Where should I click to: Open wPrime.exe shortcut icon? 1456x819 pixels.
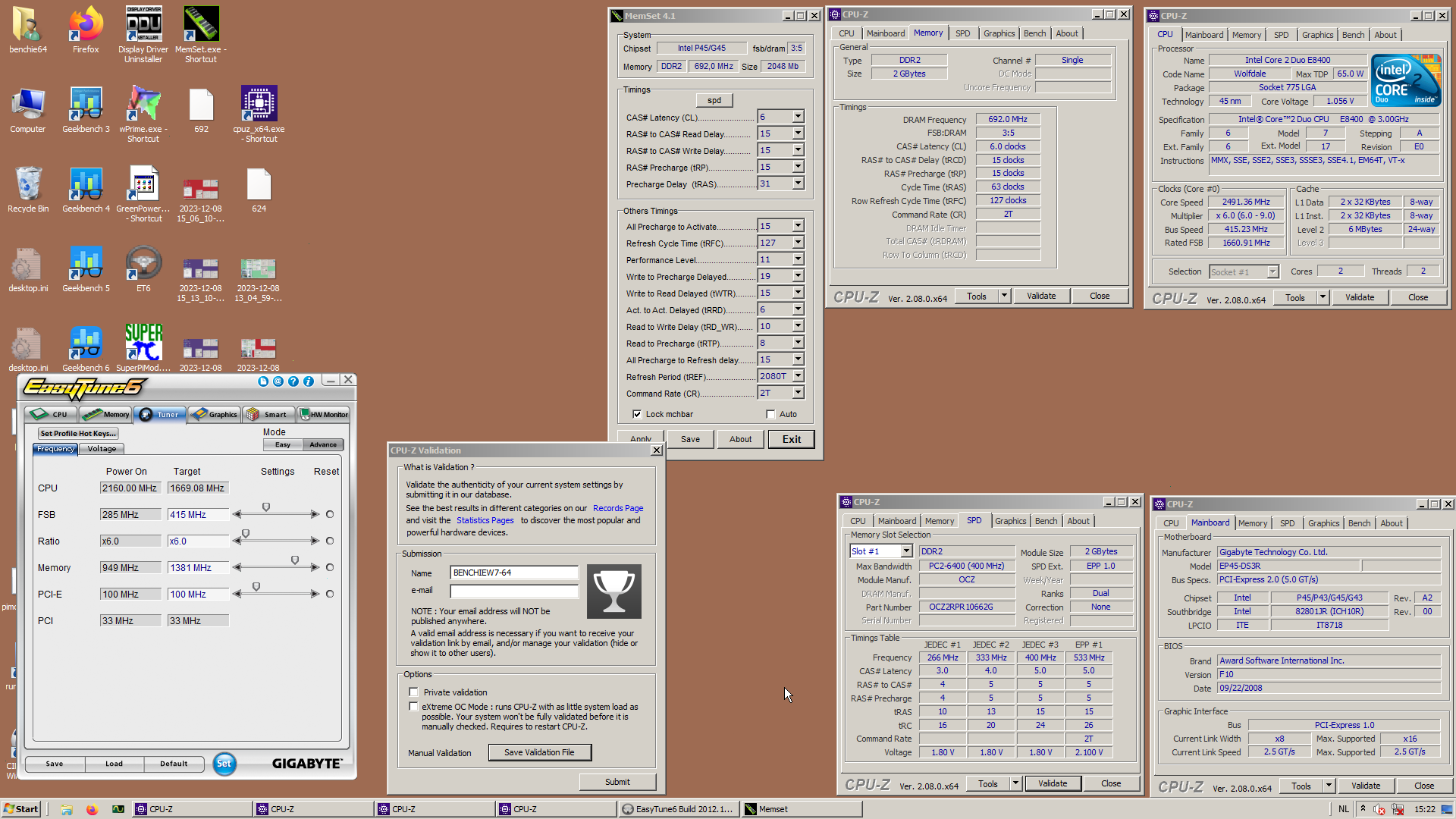click(143, 114)
